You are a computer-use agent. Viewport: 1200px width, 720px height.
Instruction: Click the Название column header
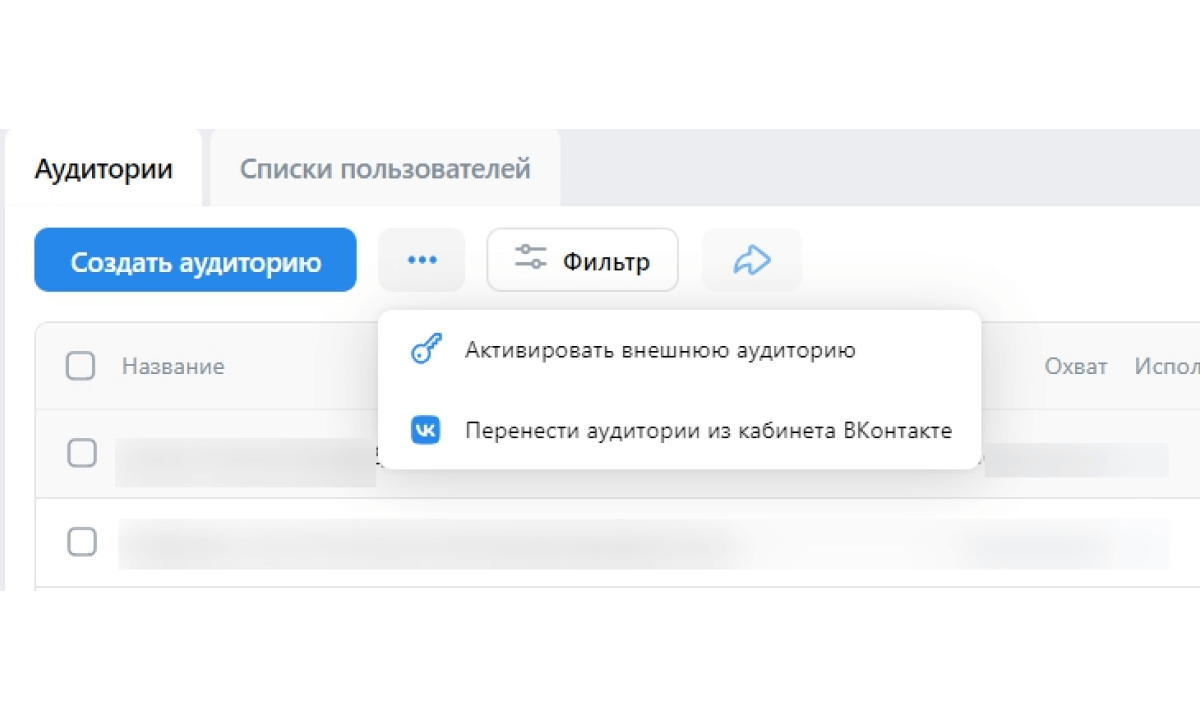(173, 366)
